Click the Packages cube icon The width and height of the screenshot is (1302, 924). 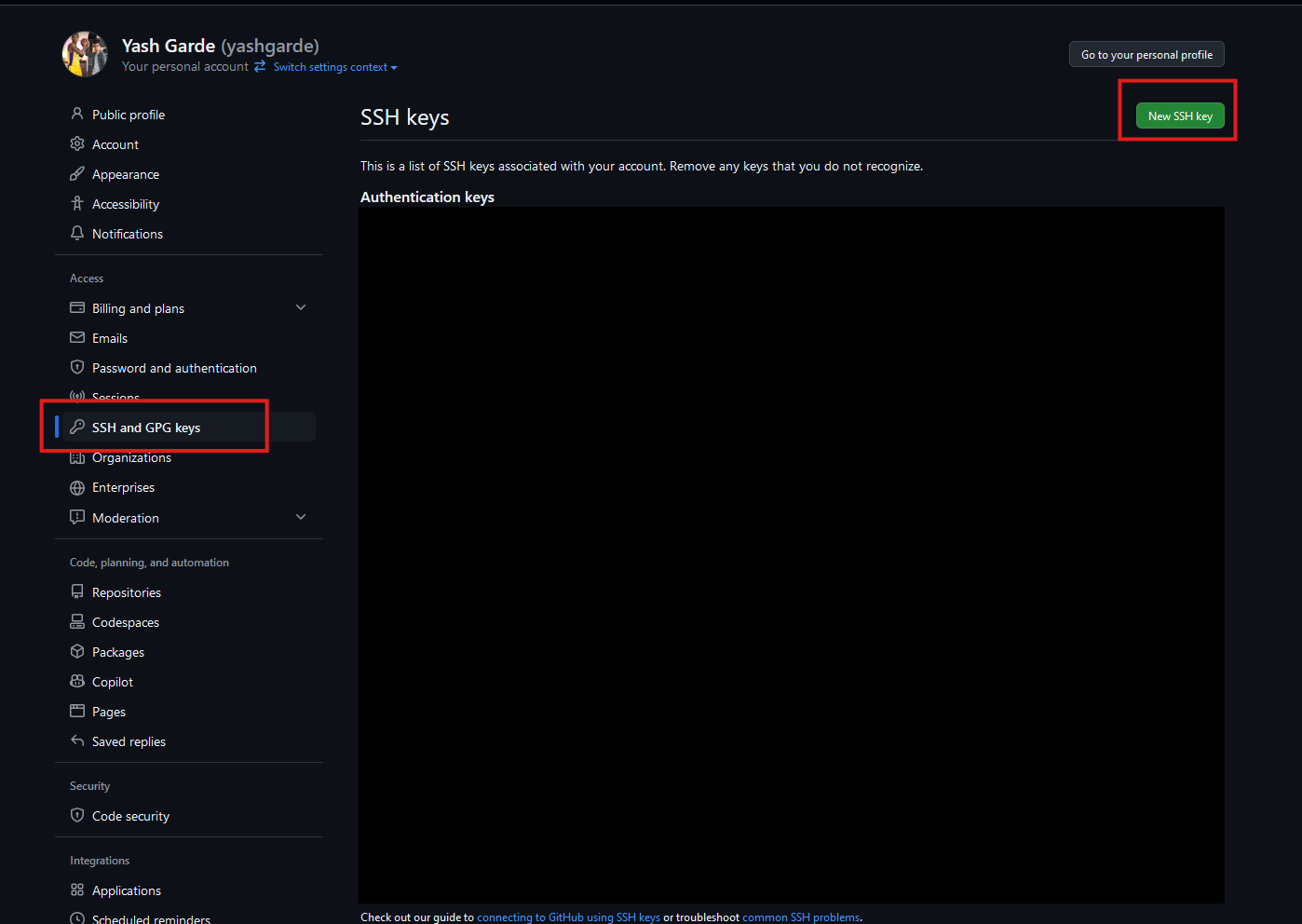(77, 651)
